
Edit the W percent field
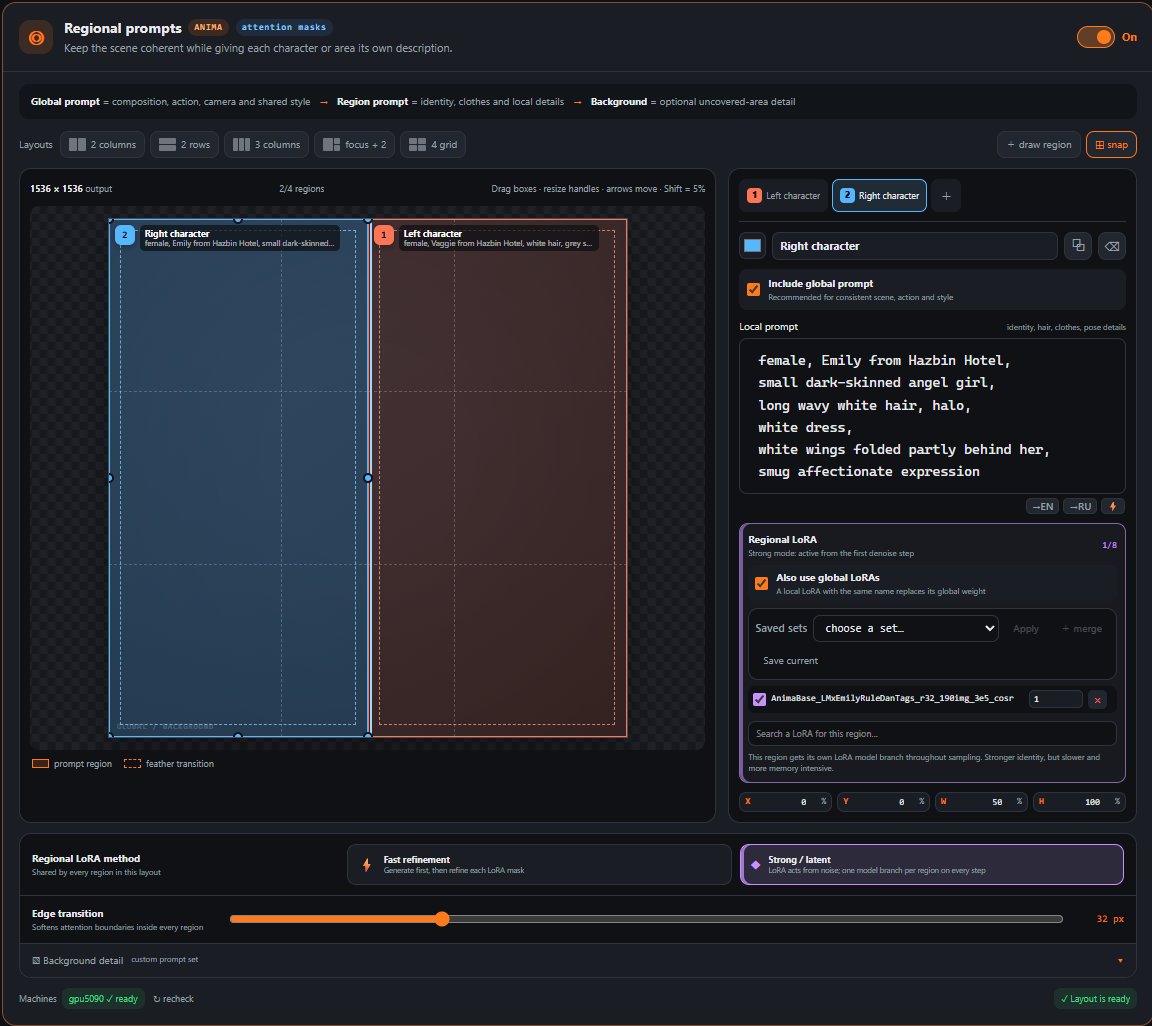[x=981, y=802]
